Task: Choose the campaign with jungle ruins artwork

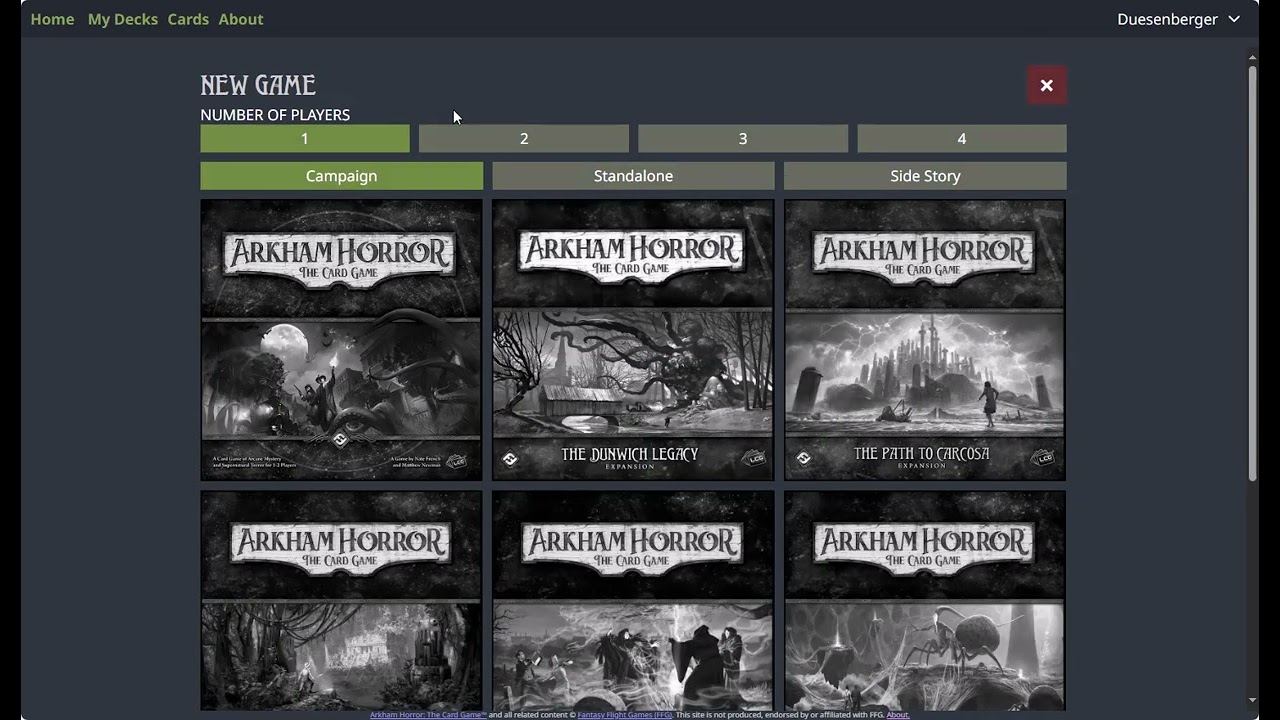Action: coord(341,600)
